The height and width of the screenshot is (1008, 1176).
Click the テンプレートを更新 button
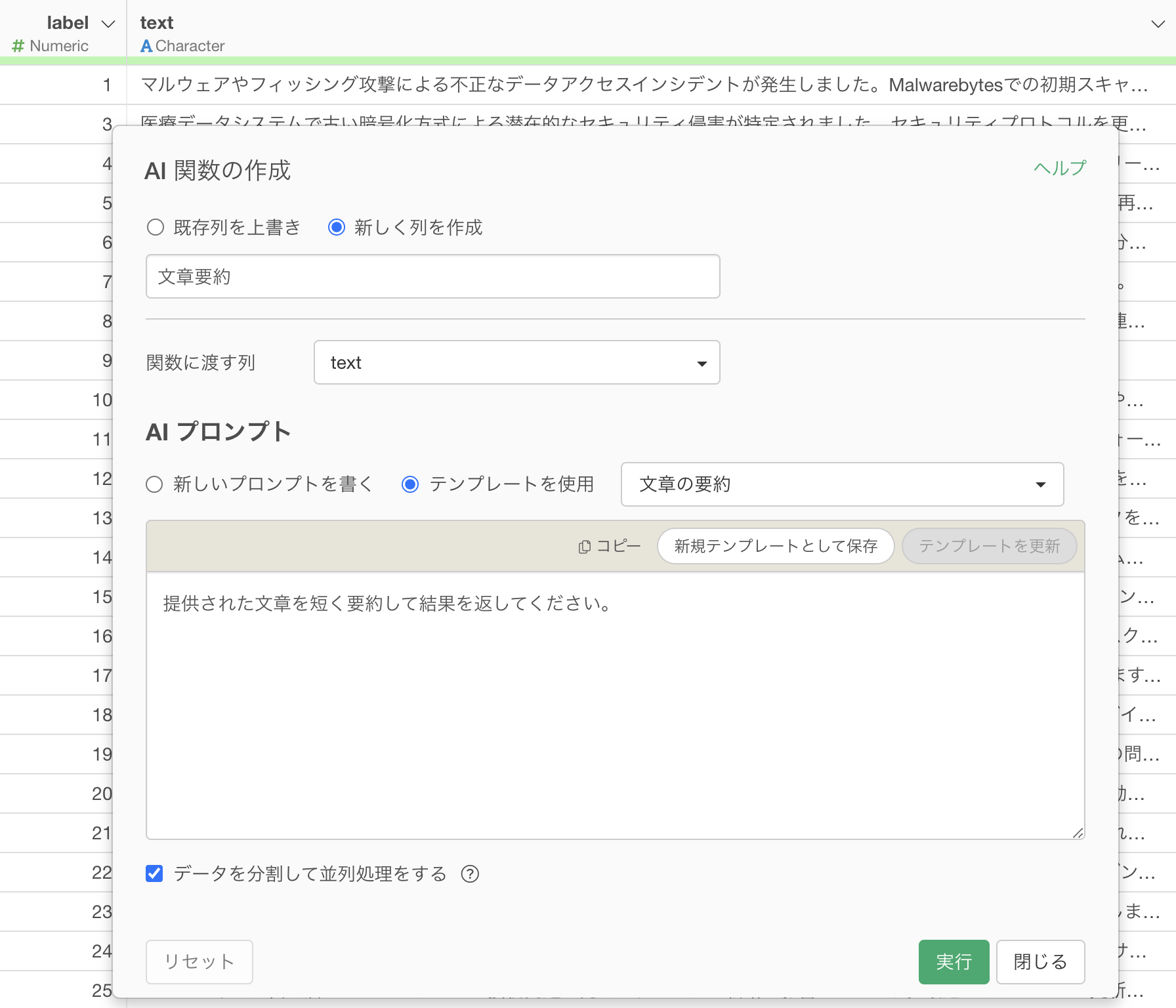pos(989,546)
